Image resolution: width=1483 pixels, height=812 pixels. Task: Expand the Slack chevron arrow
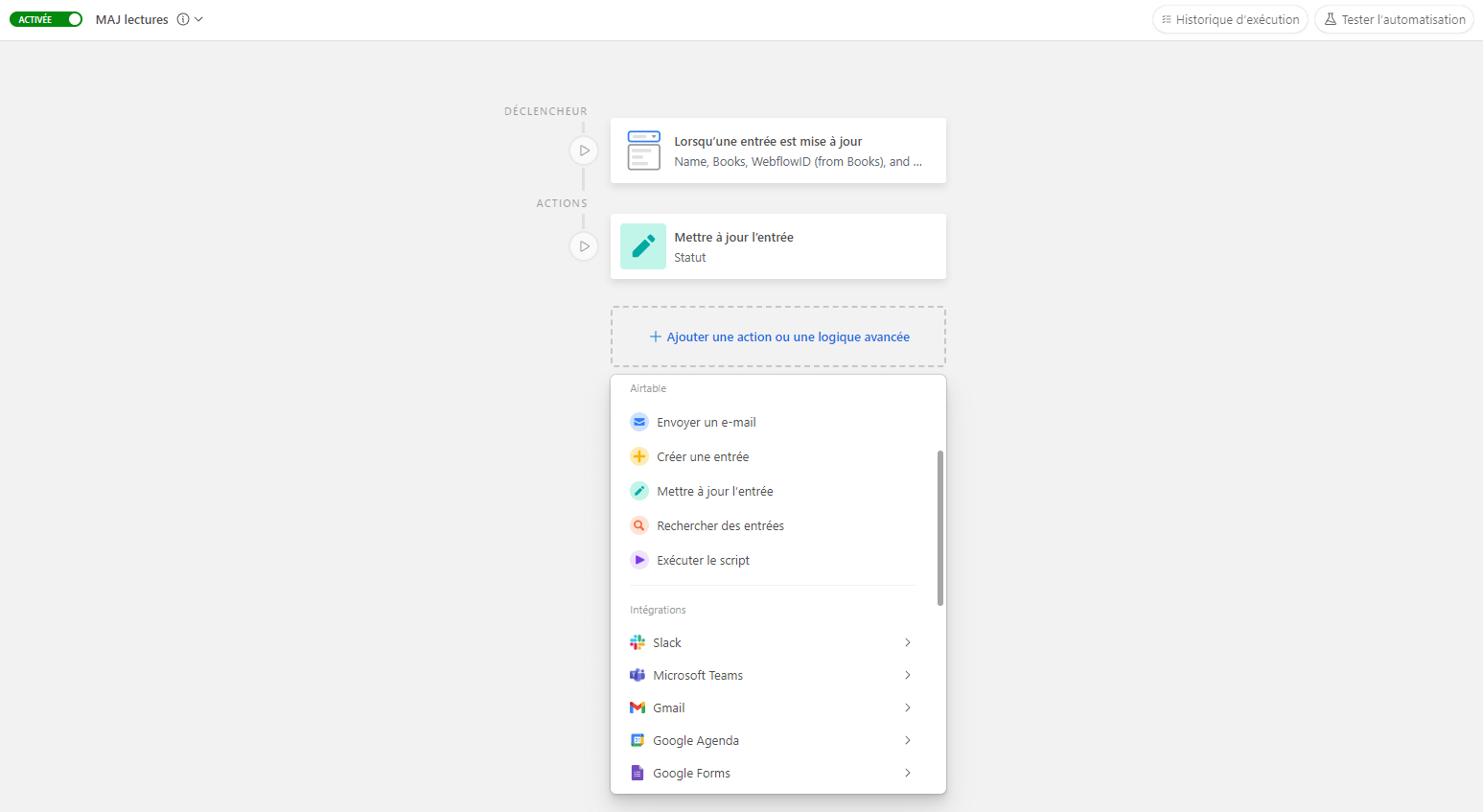[908, 642]
